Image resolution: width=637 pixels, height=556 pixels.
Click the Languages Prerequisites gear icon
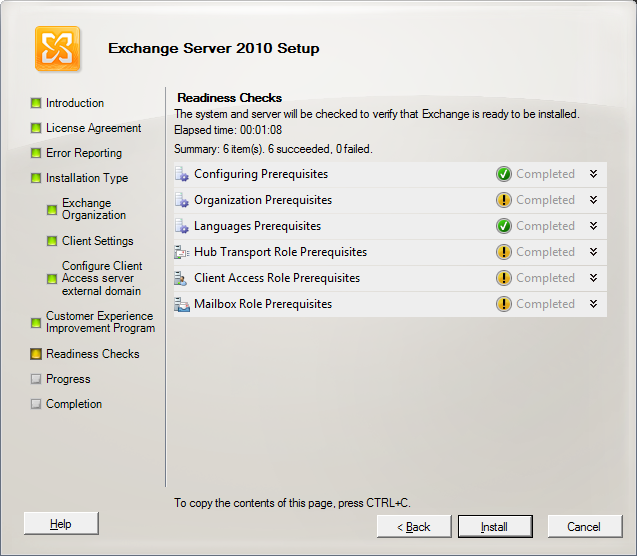(x=182, y=226)
